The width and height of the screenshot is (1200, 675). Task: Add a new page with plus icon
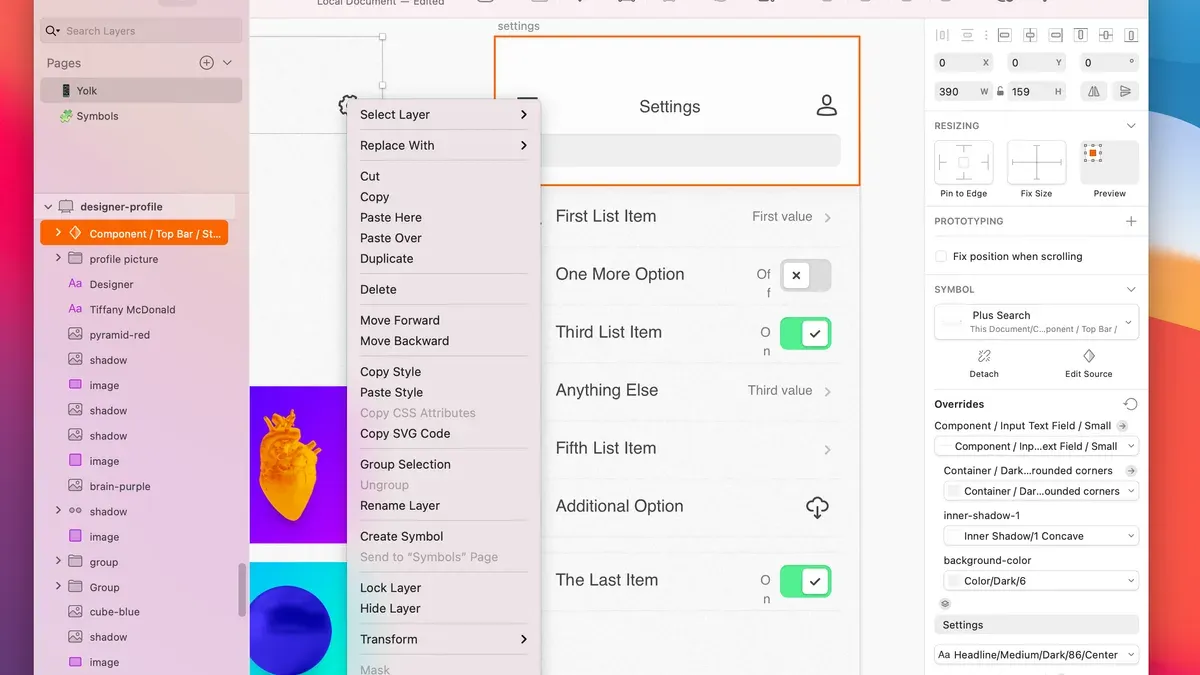point(207,63)
